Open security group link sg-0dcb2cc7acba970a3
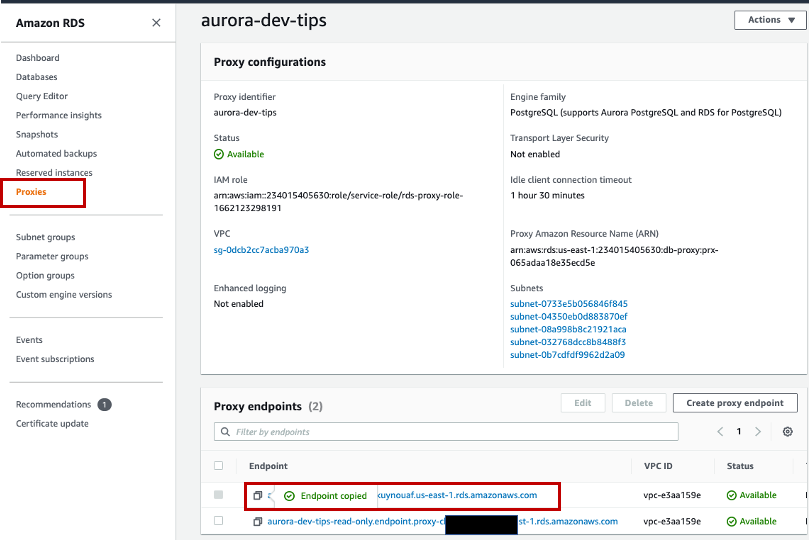 (261, 250)
